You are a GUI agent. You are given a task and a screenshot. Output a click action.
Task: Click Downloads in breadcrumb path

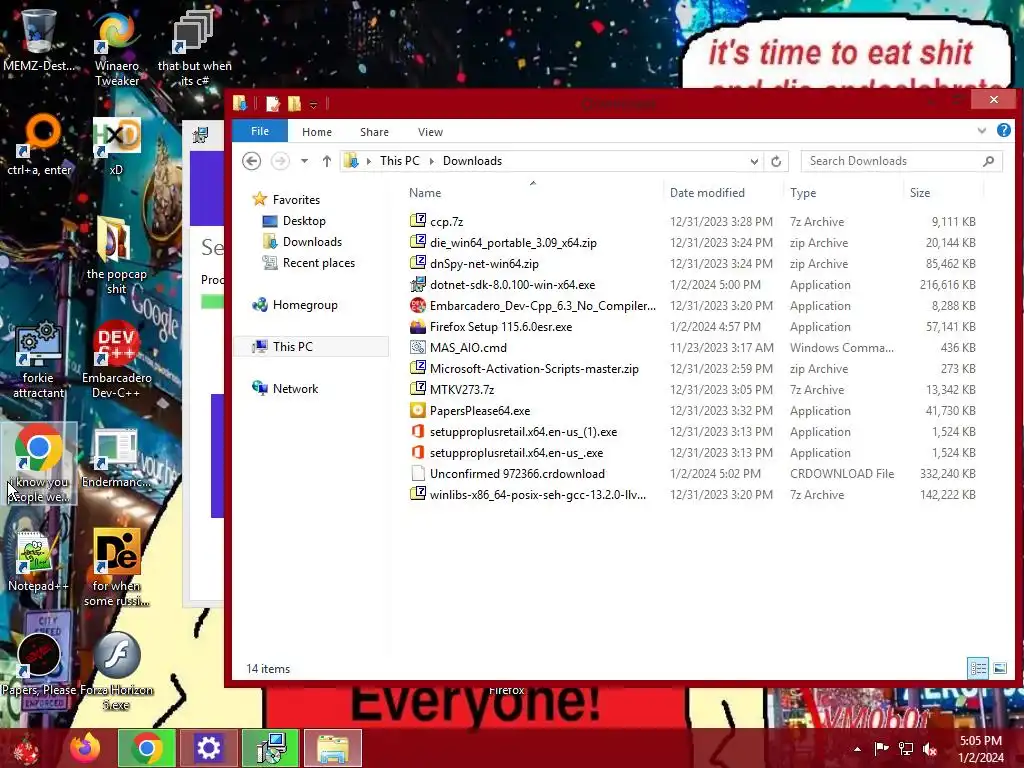472,161
